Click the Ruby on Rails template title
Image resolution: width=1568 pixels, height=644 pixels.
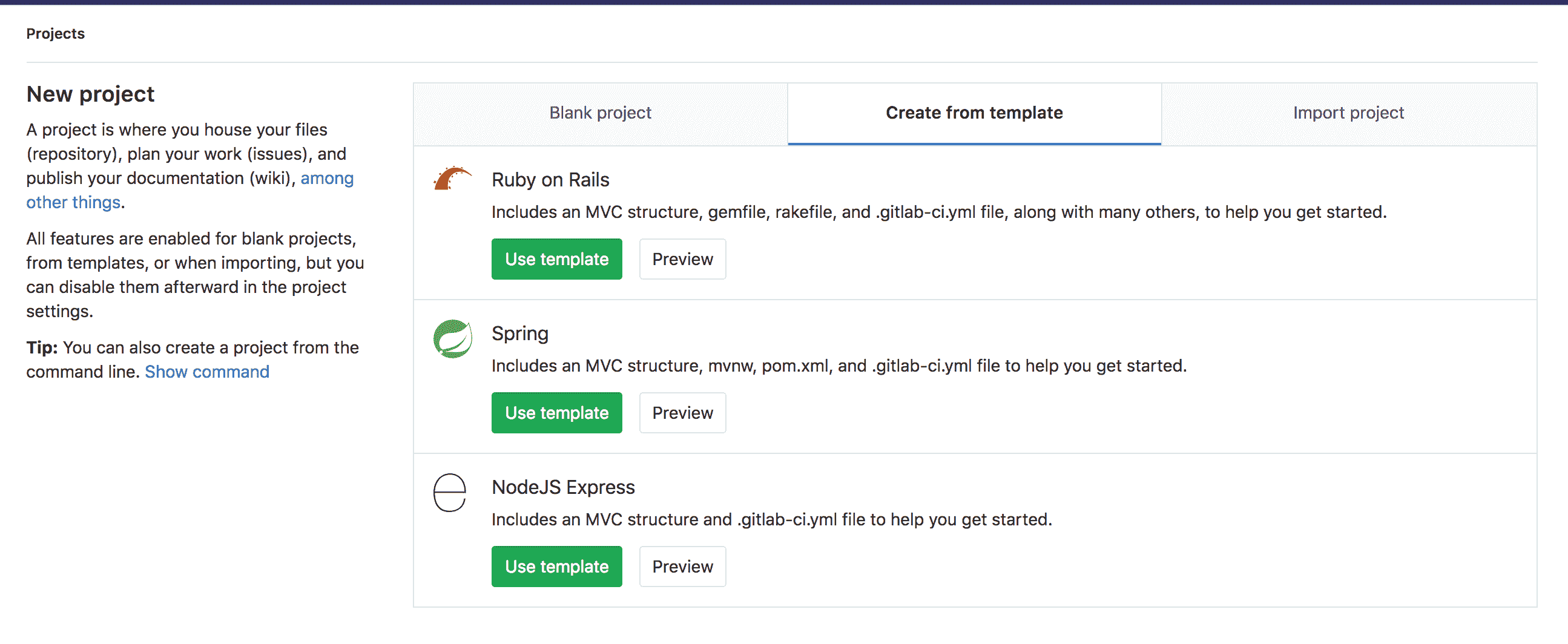click(550, 180)
